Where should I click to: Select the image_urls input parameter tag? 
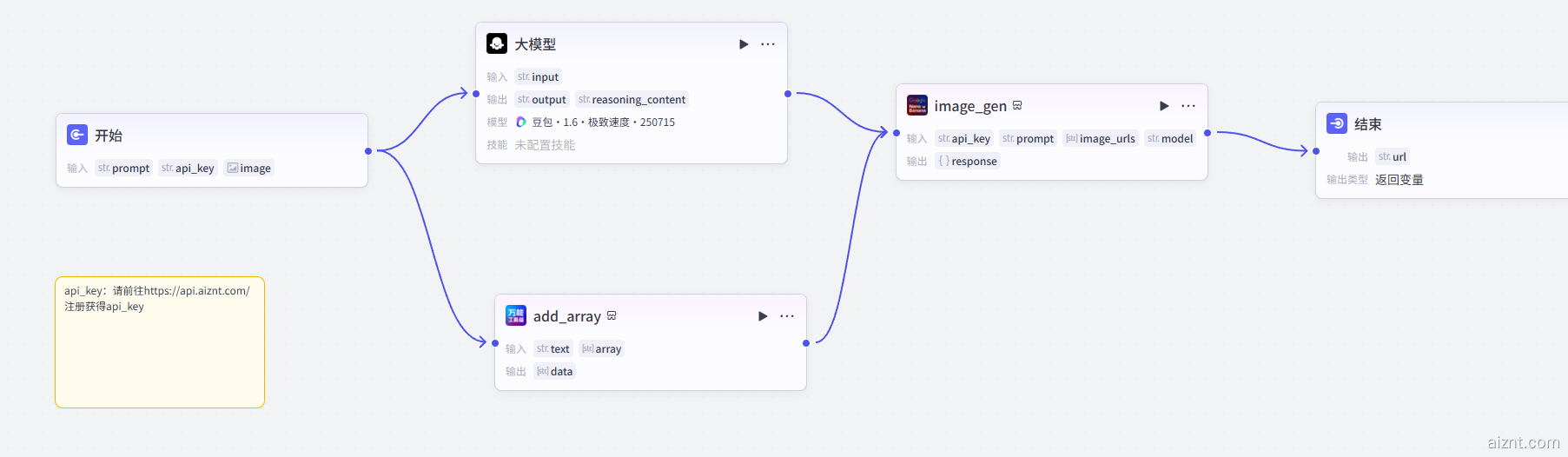(1101, 139)
